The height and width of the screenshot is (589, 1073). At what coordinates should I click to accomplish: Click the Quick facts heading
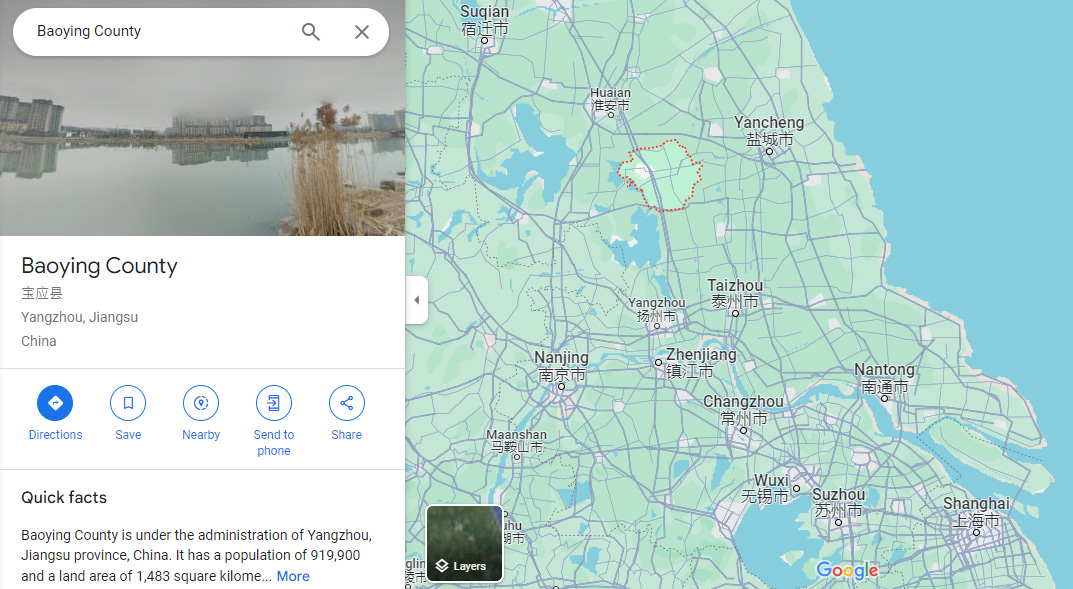[x=64, y=497]
